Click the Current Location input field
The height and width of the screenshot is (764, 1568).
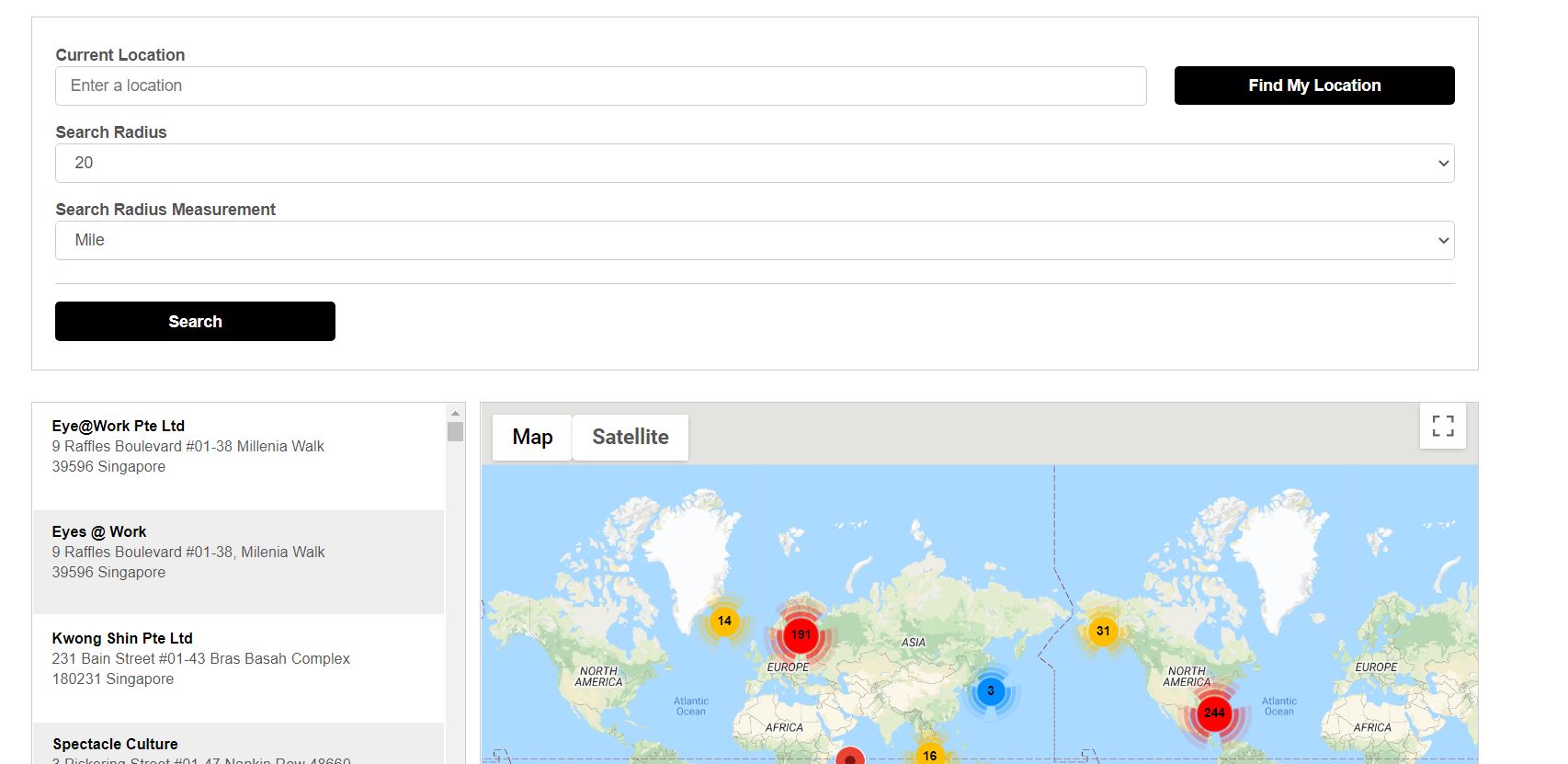click(600, 86)
